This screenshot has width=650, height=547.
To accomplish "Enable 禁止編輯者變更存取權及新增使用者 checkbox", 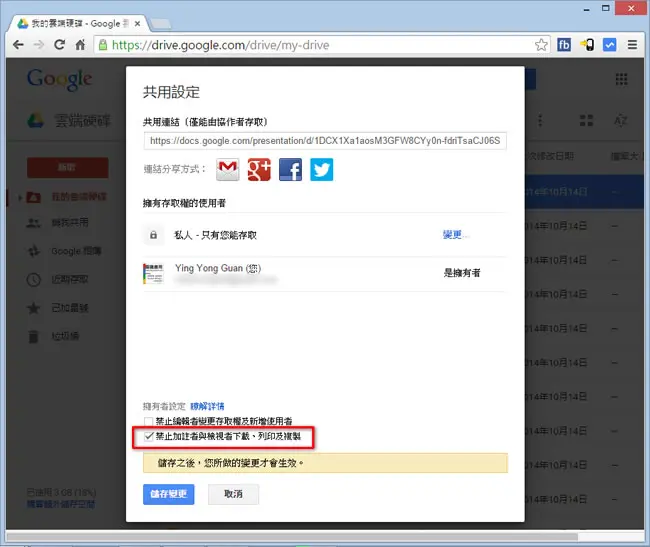I will tap(148, 421).
